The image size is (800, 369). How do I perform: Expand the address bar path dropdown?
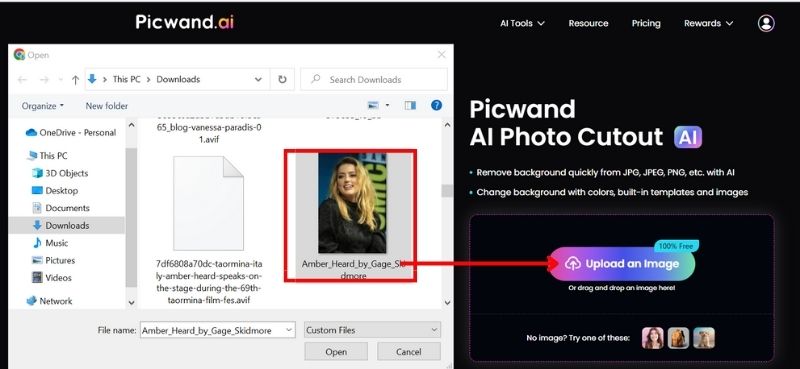258,80
